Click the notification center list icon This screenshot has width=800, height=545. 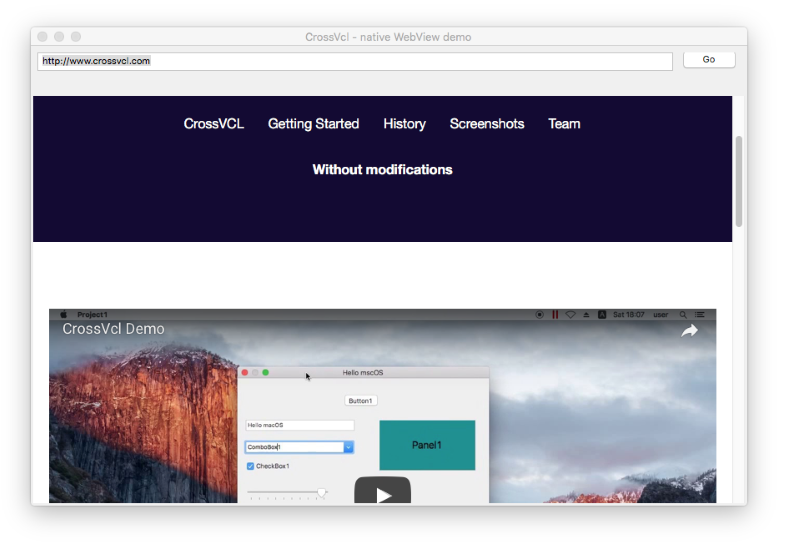[x=699, y=314]
